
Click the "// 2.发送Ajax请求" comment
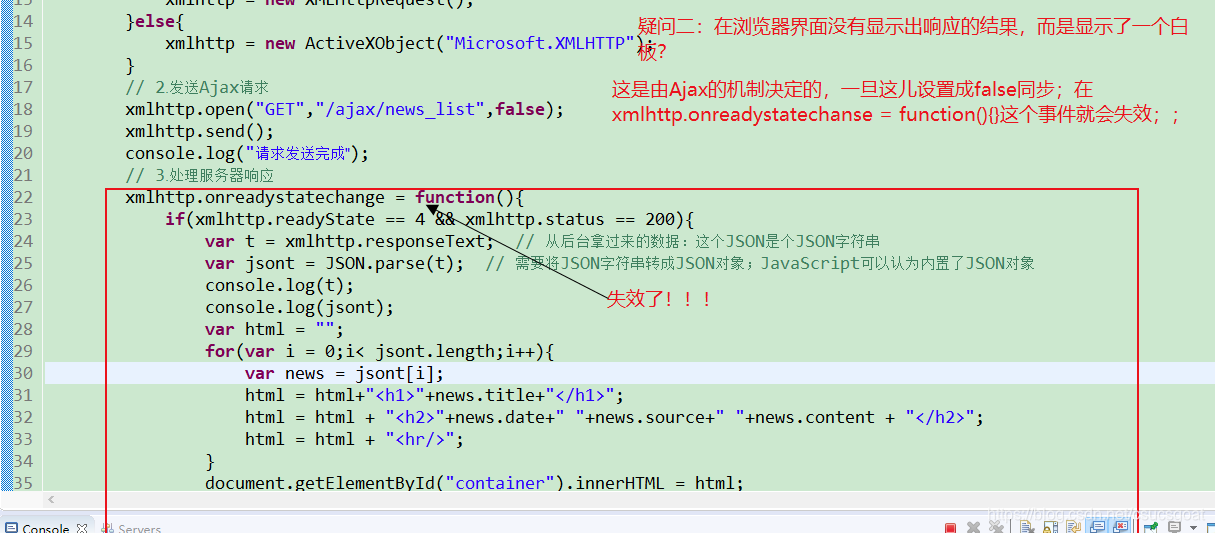(197, 87)
